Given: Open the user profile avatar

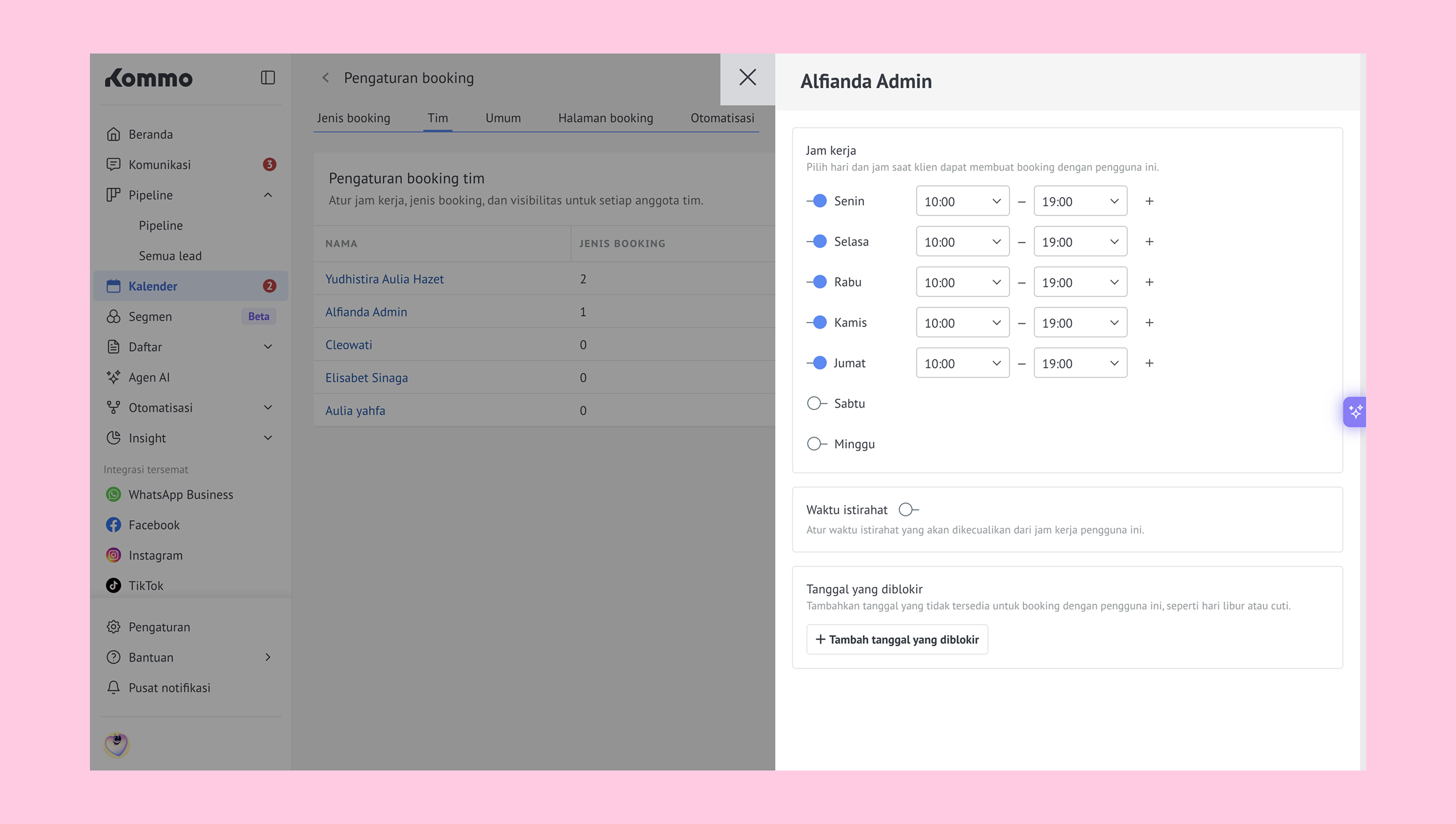Looking at the screenshot, I should (x=117, y=745).
